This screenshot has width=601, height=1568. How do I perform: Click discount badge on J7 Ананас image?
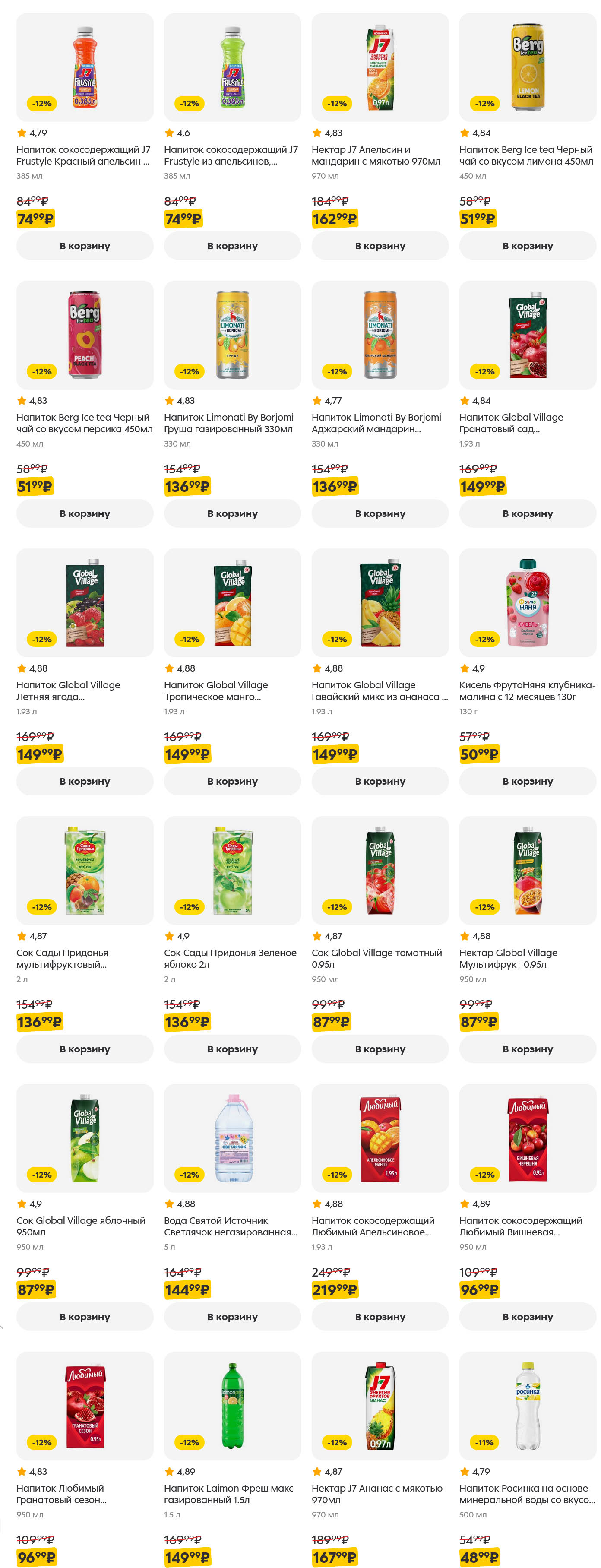337,1442
